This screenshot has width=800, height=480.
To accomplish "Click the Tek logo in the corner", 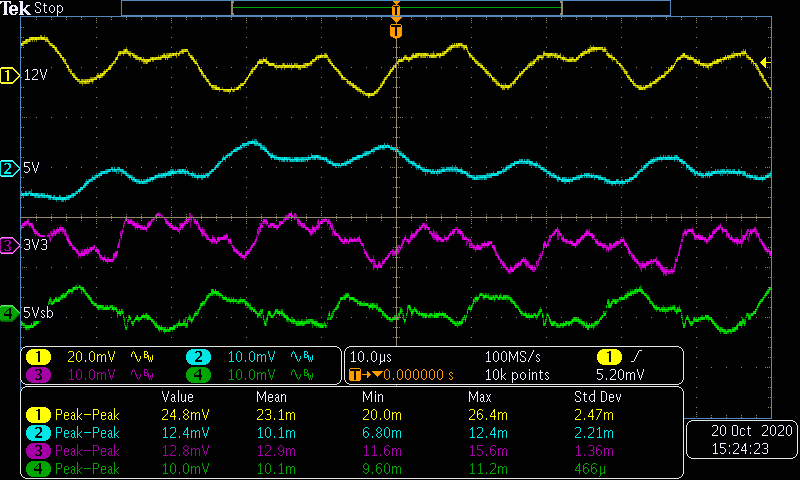I will point(16,8).
